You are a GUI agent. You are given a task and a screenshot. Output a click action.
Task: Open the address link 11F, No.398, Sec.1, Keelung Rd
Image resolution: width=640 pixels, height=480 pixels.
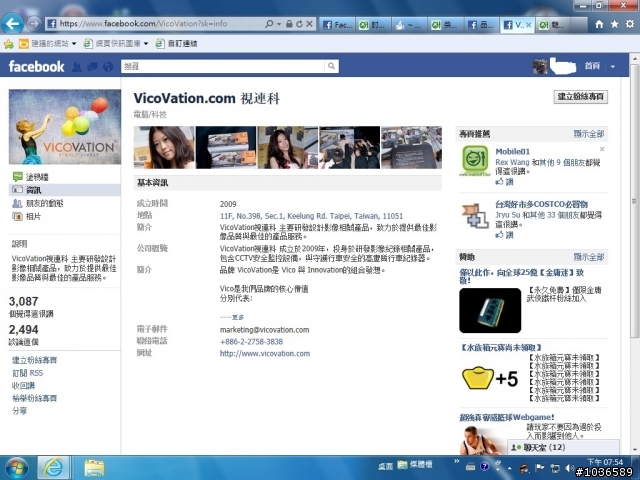pos(311,216)
